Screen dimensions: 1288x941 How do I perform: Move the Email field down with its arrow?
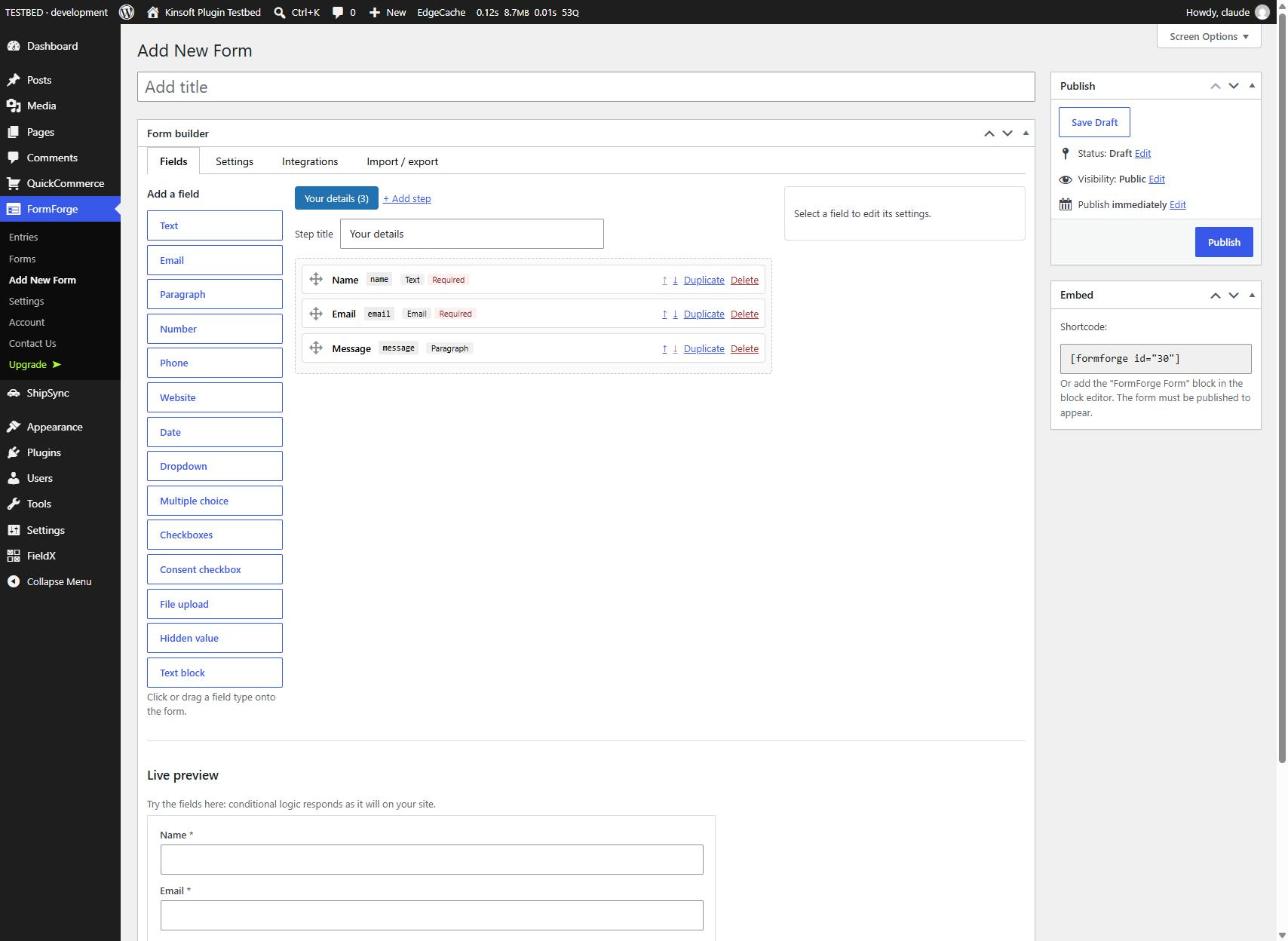click(675, 314)
